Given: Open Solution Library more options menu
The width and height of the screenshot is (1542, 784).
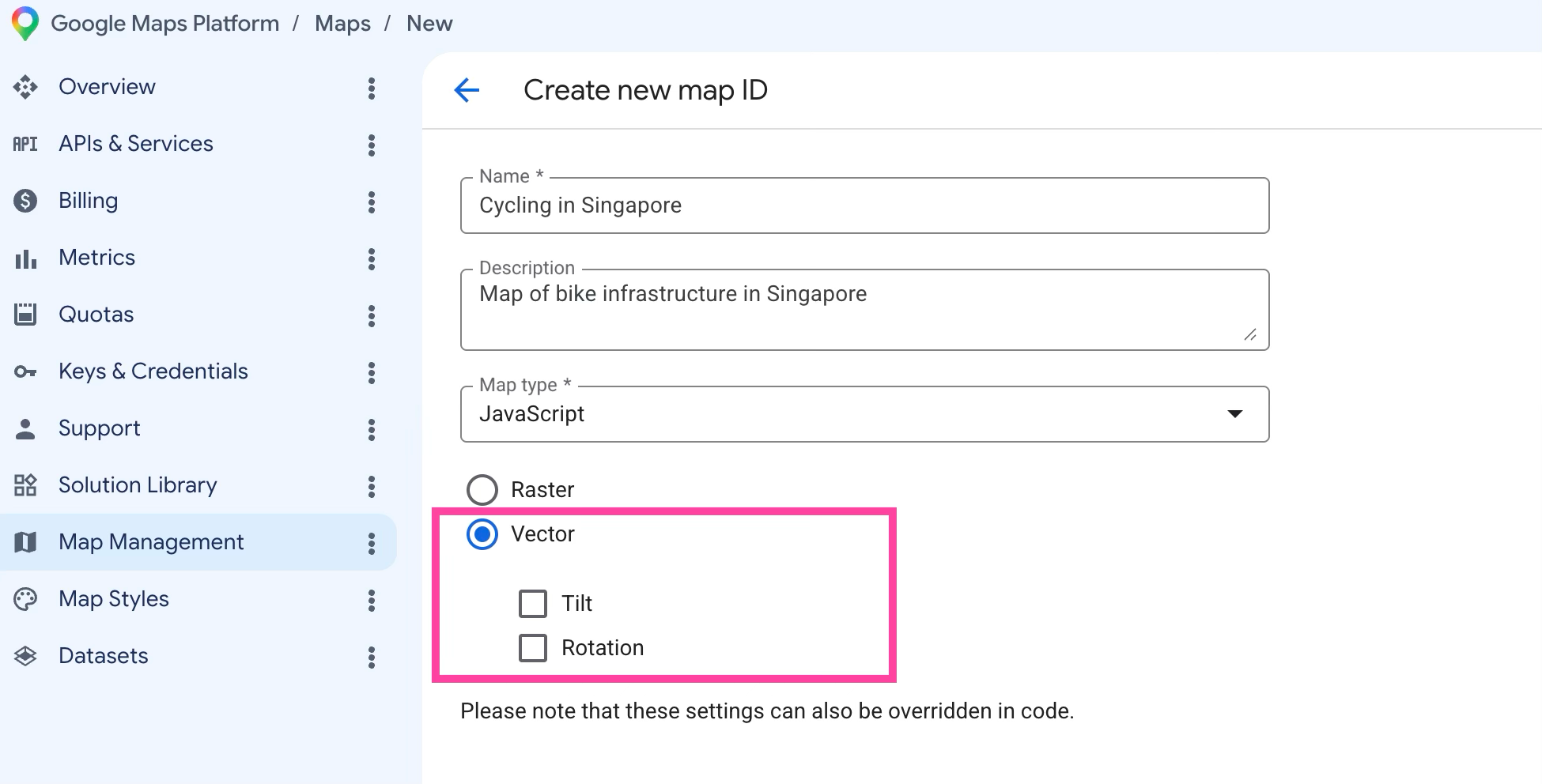Looking at the screenshot, I should click(371, 486).
